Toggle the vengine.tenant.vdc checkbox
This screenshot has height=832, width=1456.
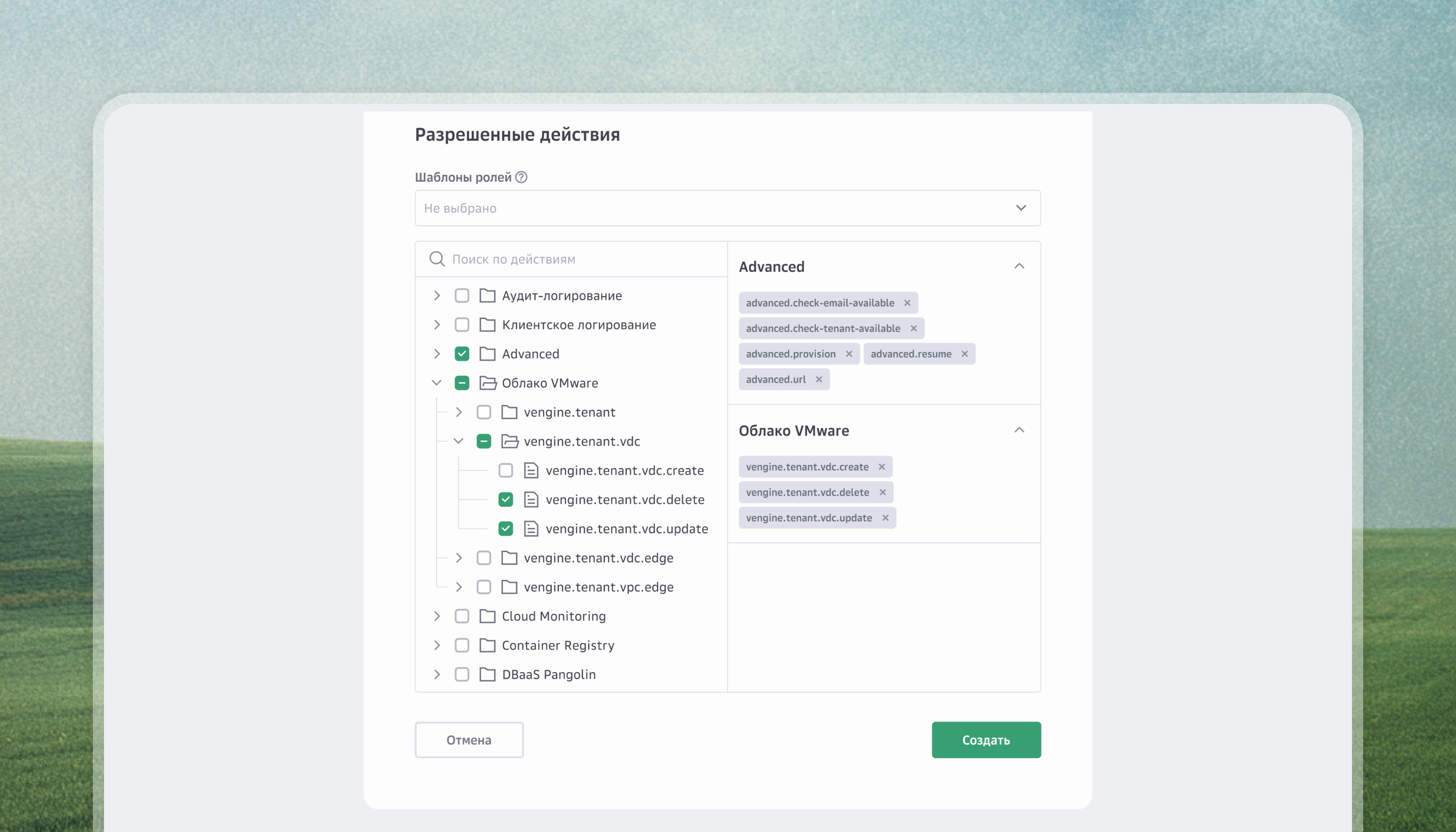point(484,441)
